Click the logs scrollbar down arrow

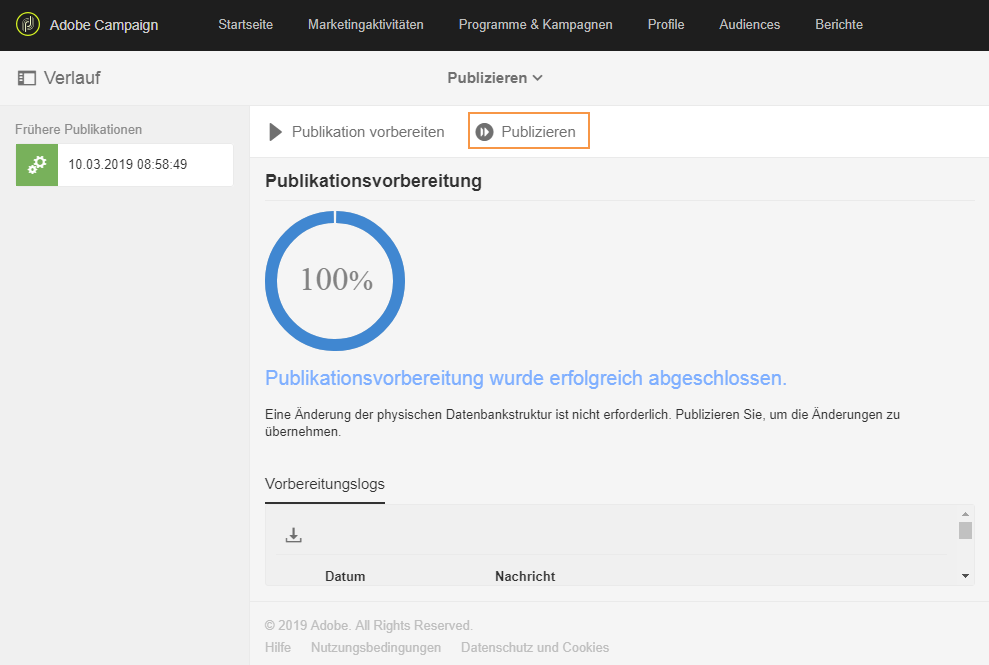(x=965, y=575)
